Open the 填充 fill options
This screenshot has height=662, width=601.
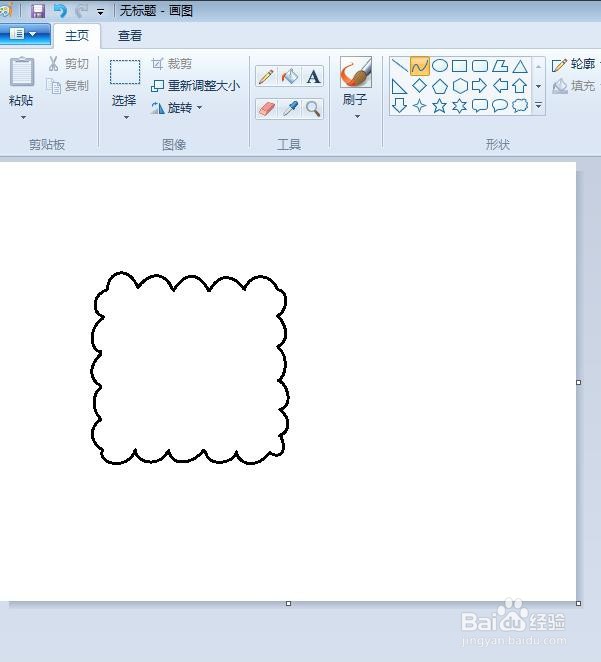coord(575,86)
